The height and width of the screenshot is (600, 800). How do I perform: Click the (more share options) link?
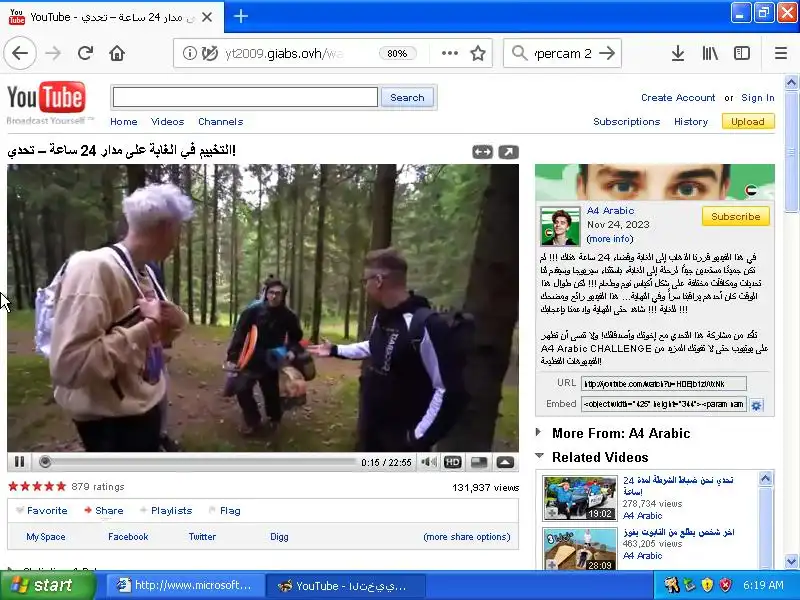[x=467, y=537]
